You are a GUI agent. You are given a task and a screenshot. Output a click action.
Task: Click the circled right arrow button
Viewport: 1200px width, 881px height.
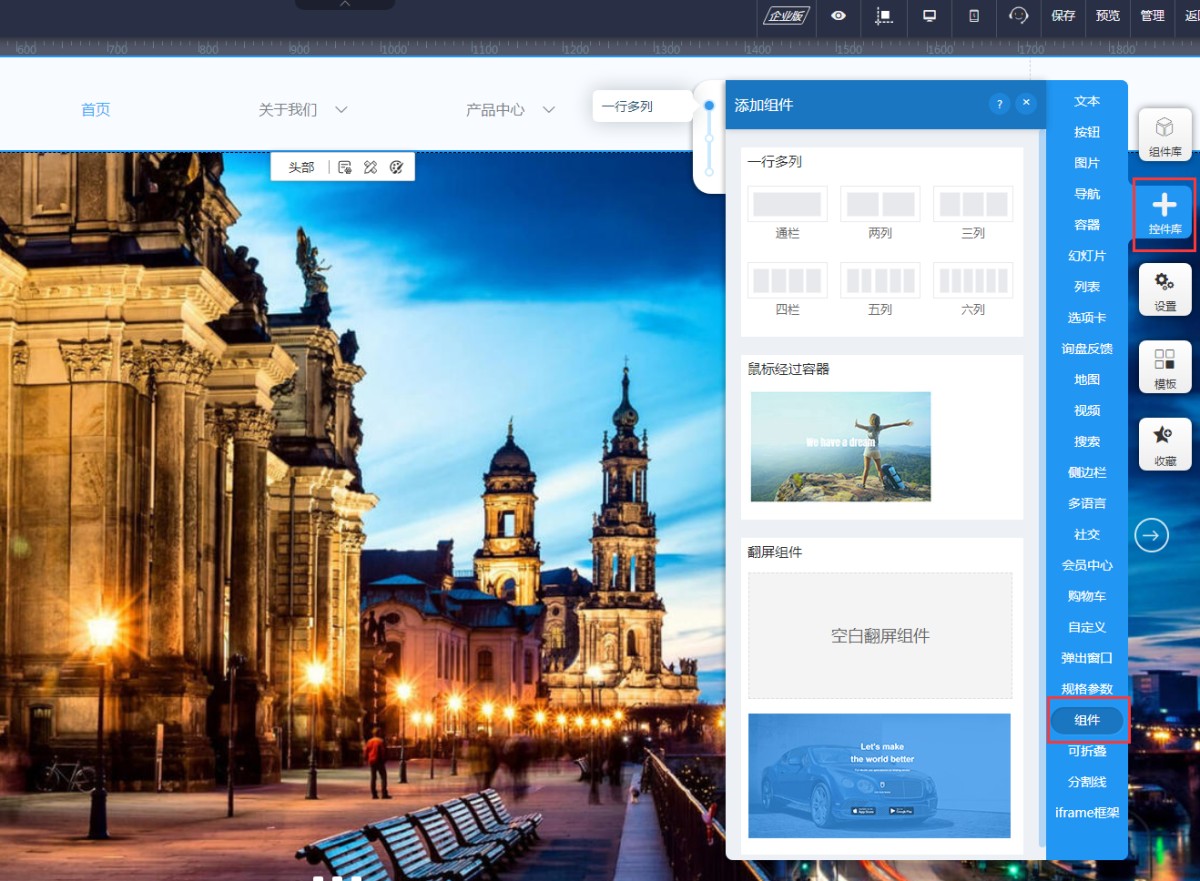point(1151,535)
